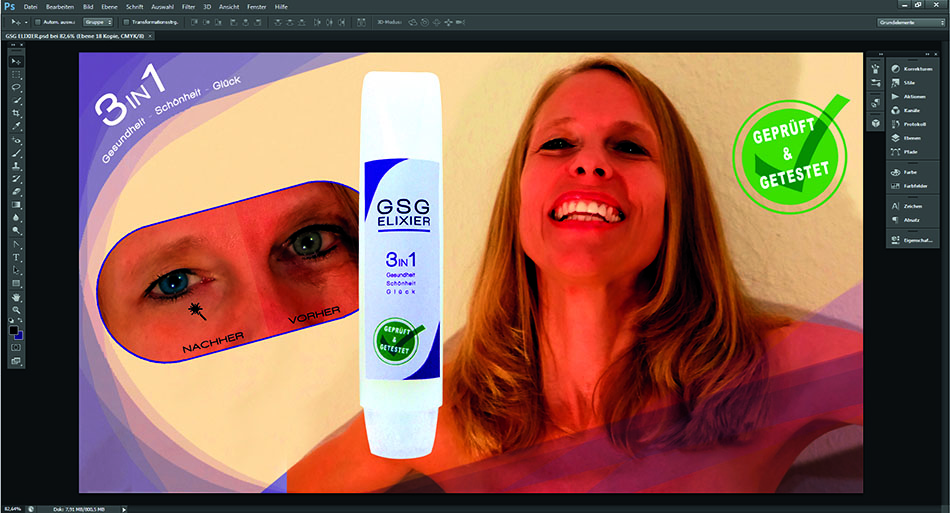
Task: Open the Ebene menu
Action: pyautogui.click(x=109, y=7)
